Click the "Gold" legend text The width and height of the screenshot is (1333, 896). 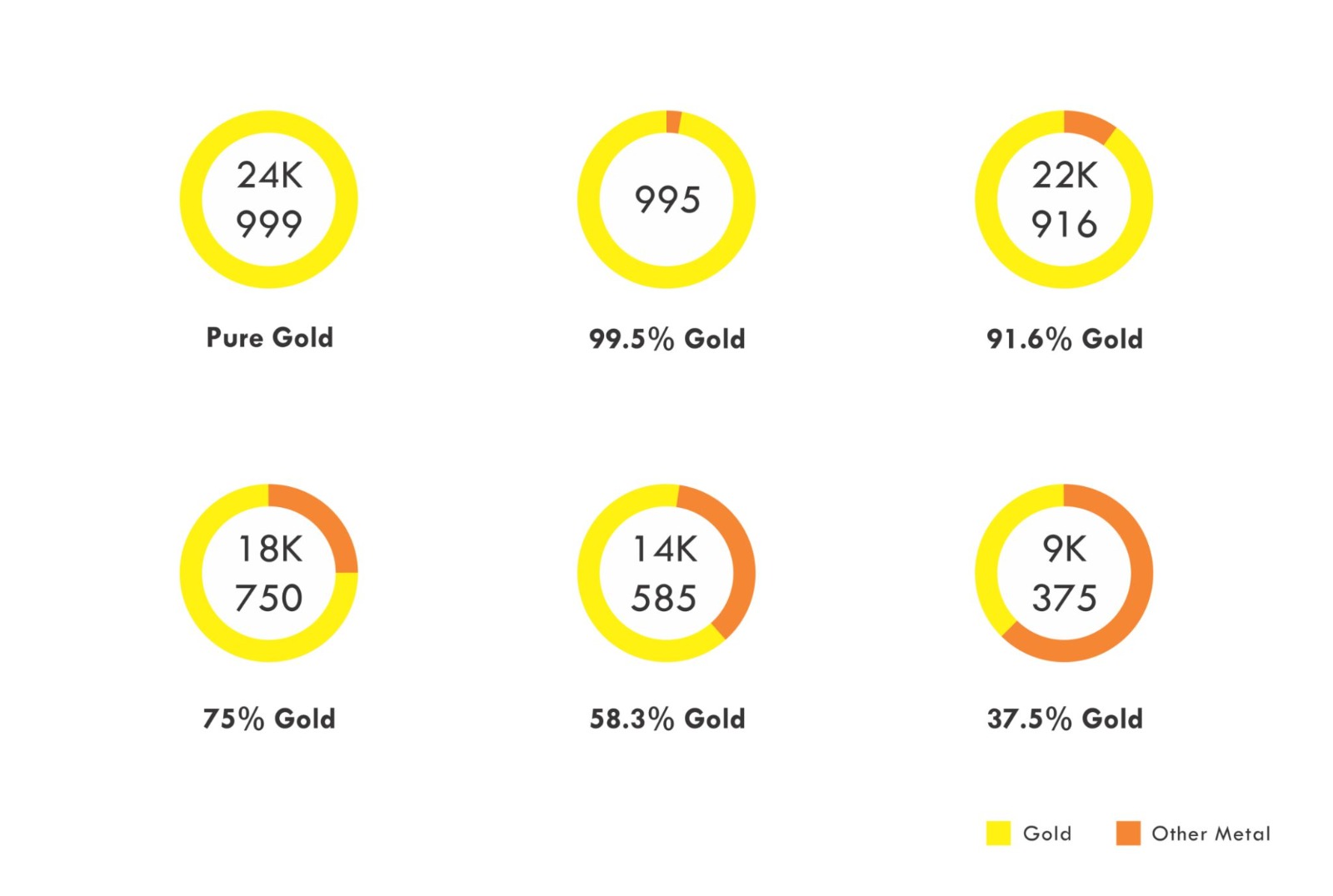point(1047,834)
